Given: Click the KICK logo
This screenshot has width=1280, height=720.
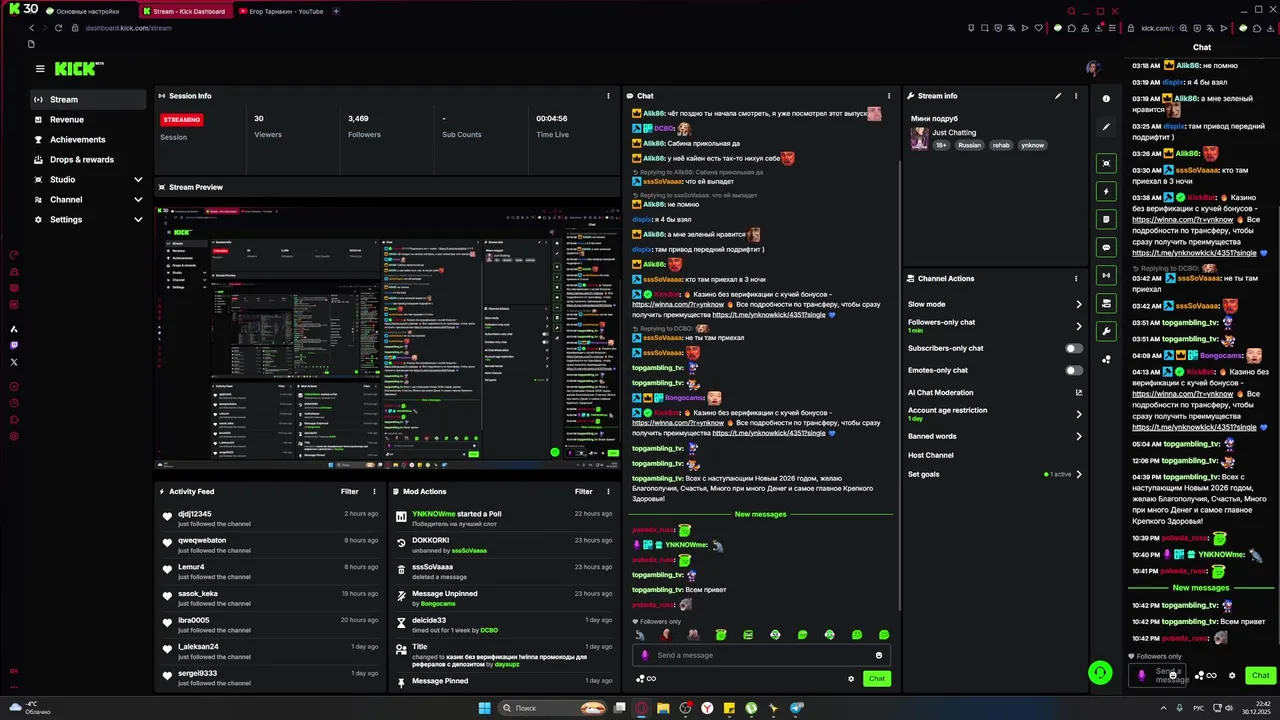Looking at the screenshot, I should point(78,69).
